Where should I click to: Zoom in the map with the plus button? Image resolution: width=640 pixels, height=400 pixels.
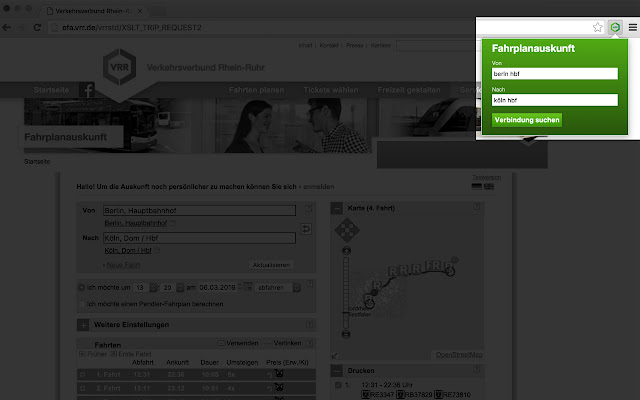(346, 251)
